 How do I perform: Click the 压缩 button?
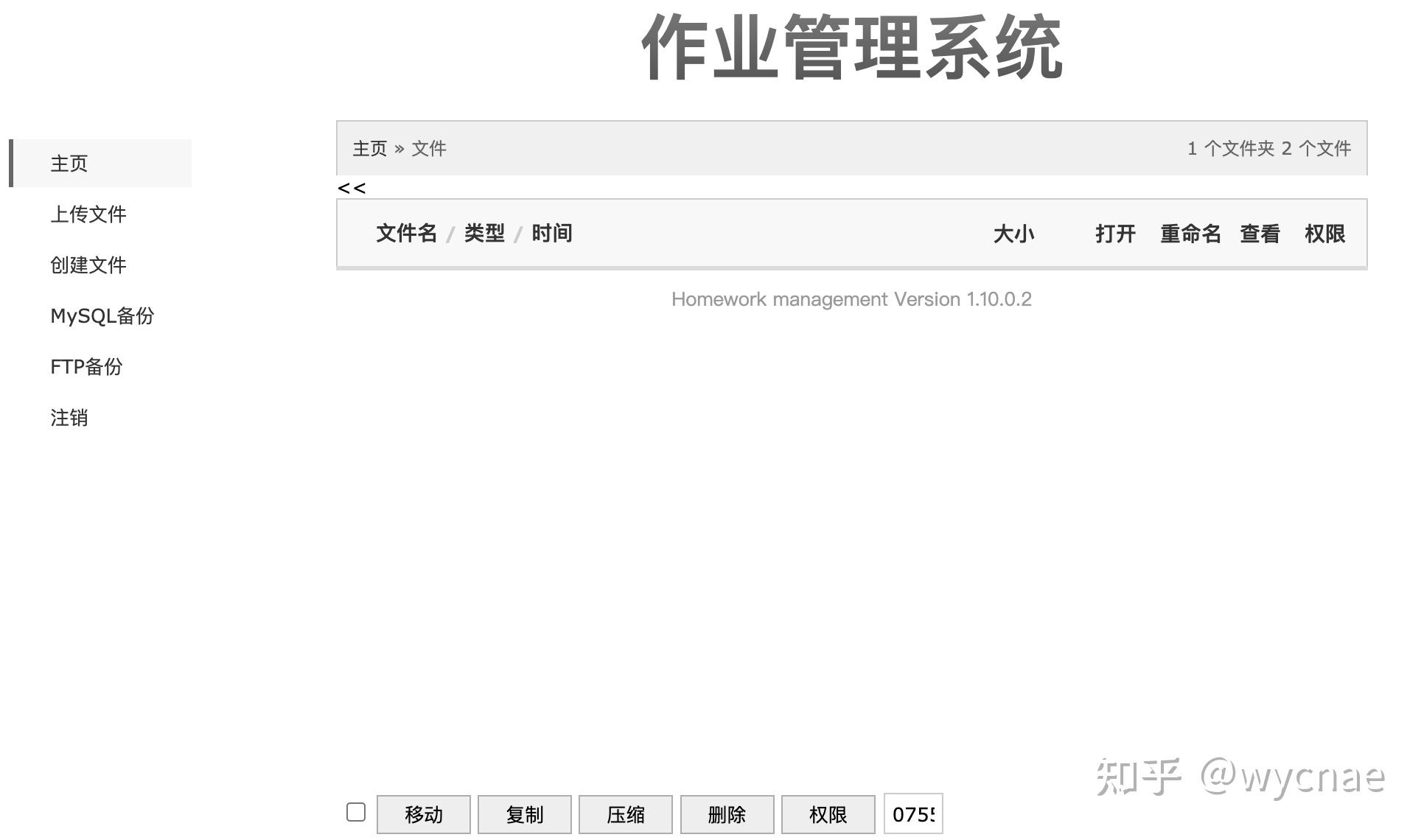tap(626, 815)
